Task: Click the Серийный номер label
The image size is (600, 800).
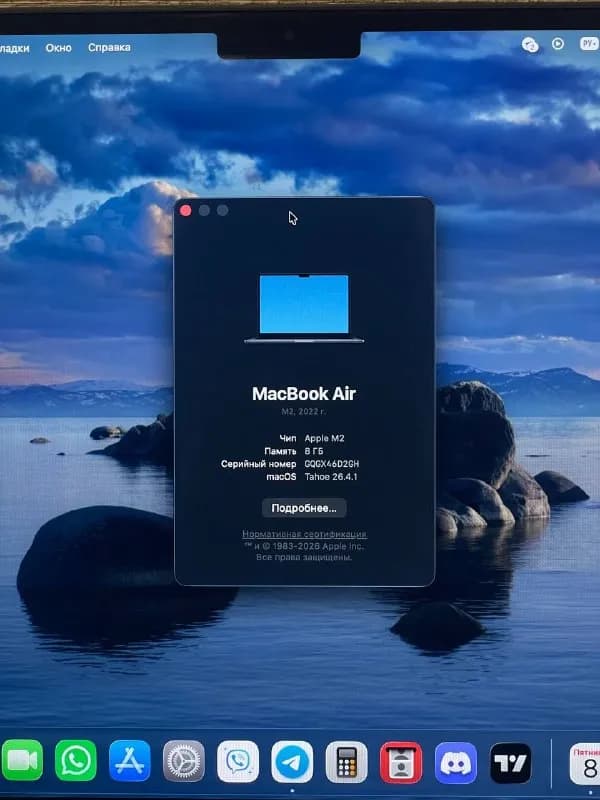Action: (259, 464)
